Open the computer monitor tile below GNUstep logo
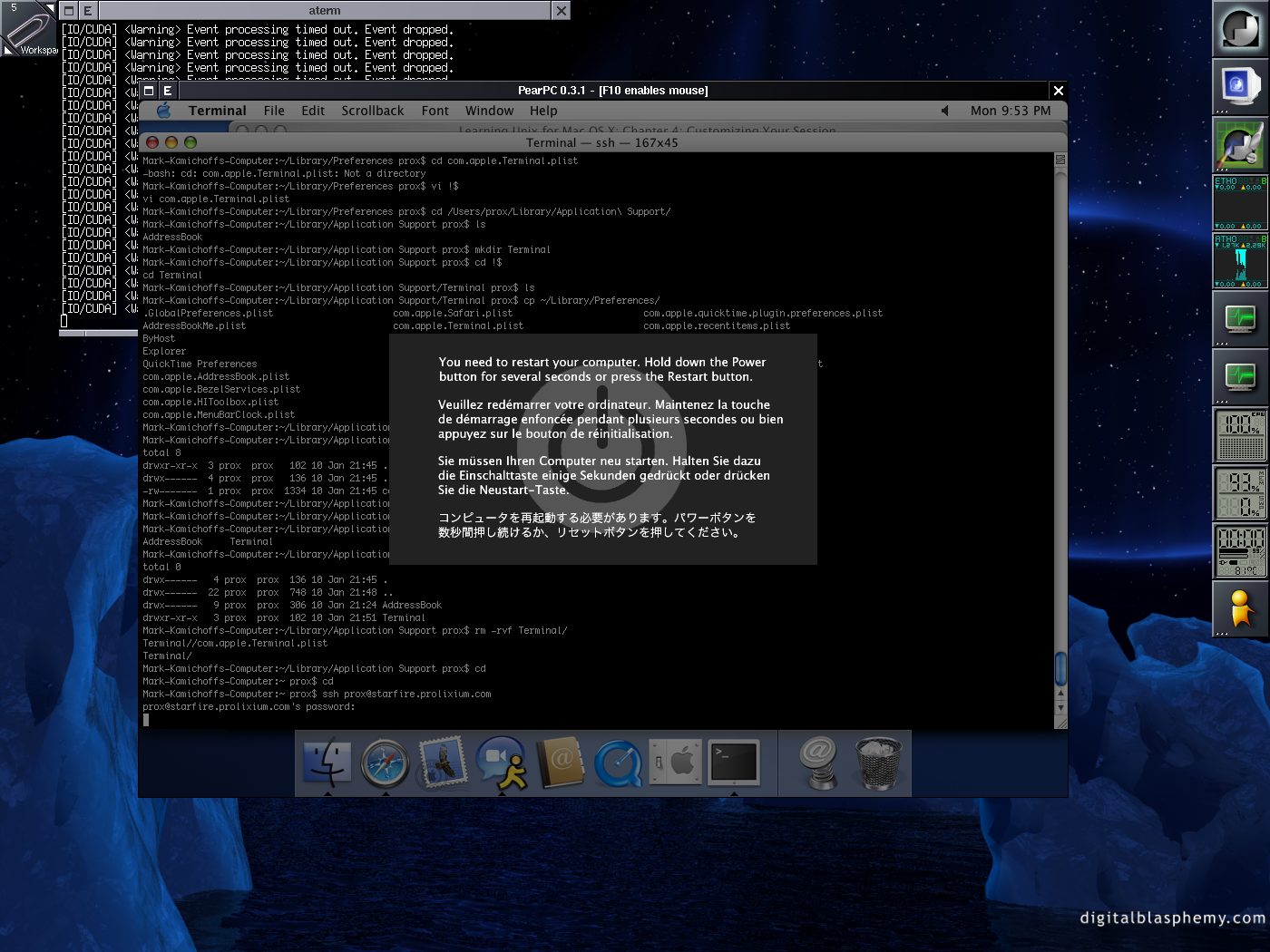Screen dimensions: 1270x952 click(1240, 87)
